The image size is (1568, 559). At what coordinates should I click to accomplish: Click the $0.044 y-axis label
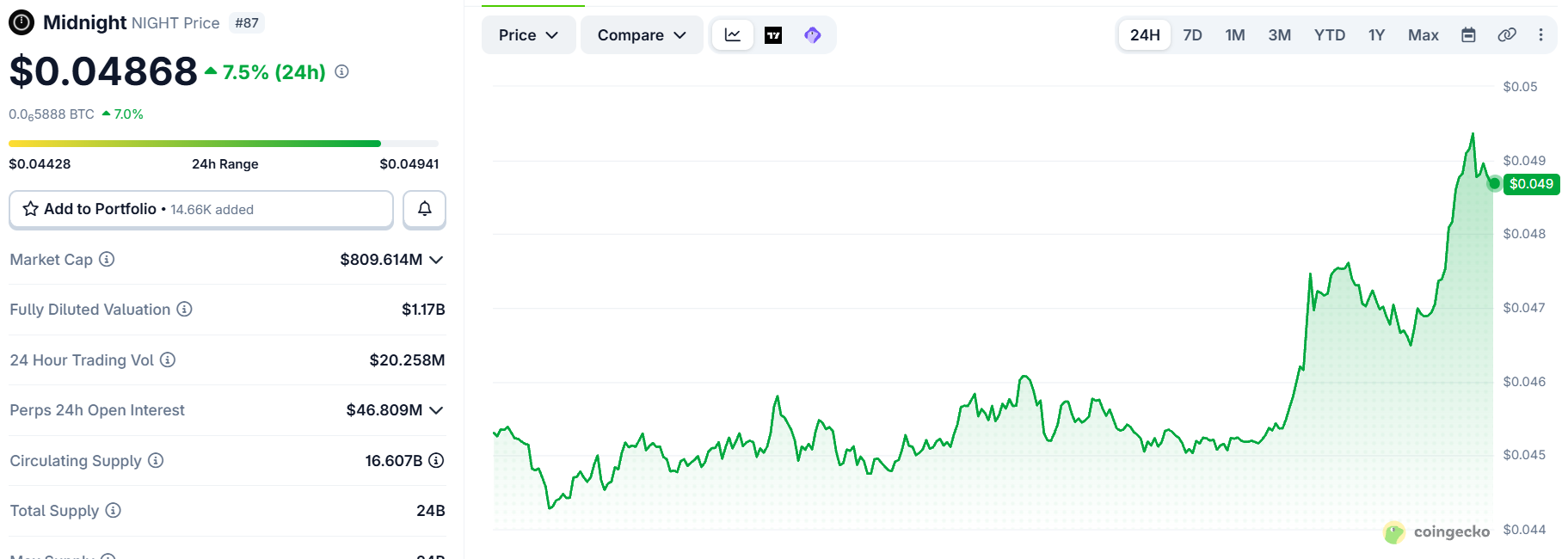click(x=1524, y=530)
